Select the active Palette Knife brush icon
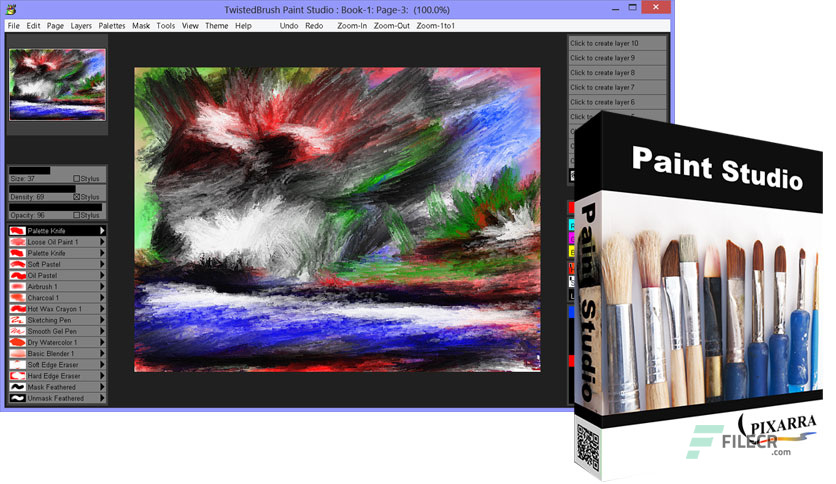The image size is (836, 484). [x=18, y=230]
